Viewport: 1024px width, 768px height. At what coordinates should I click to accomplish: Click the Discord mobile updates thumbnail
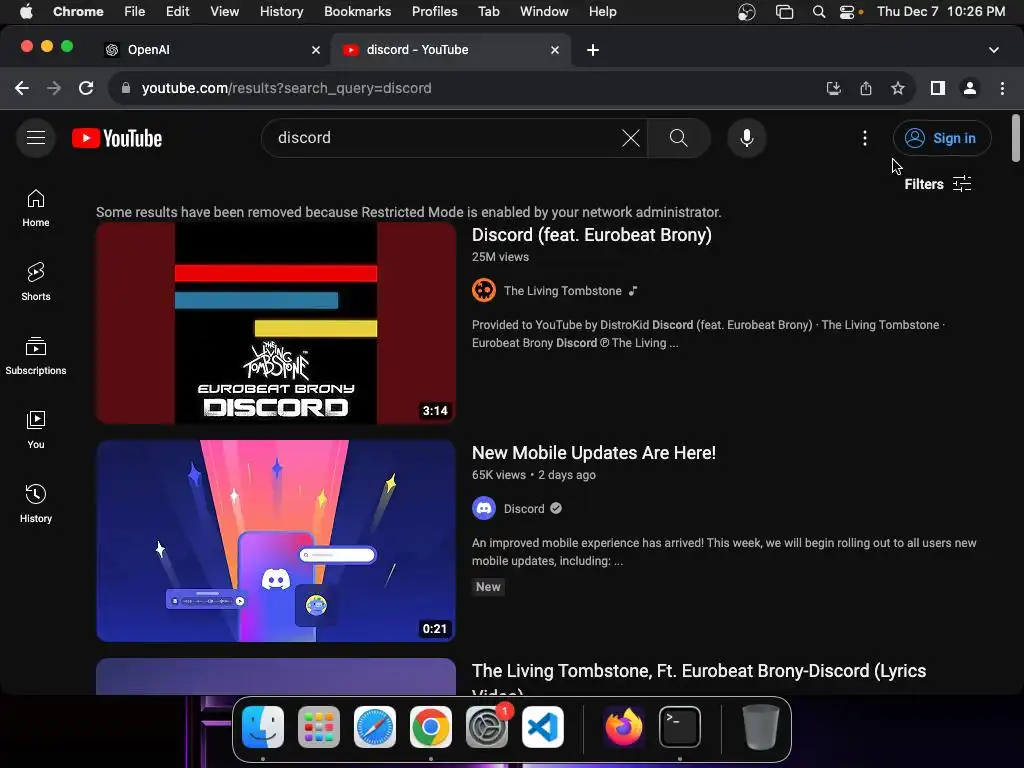pyautogui.click(x=276, y=541)
